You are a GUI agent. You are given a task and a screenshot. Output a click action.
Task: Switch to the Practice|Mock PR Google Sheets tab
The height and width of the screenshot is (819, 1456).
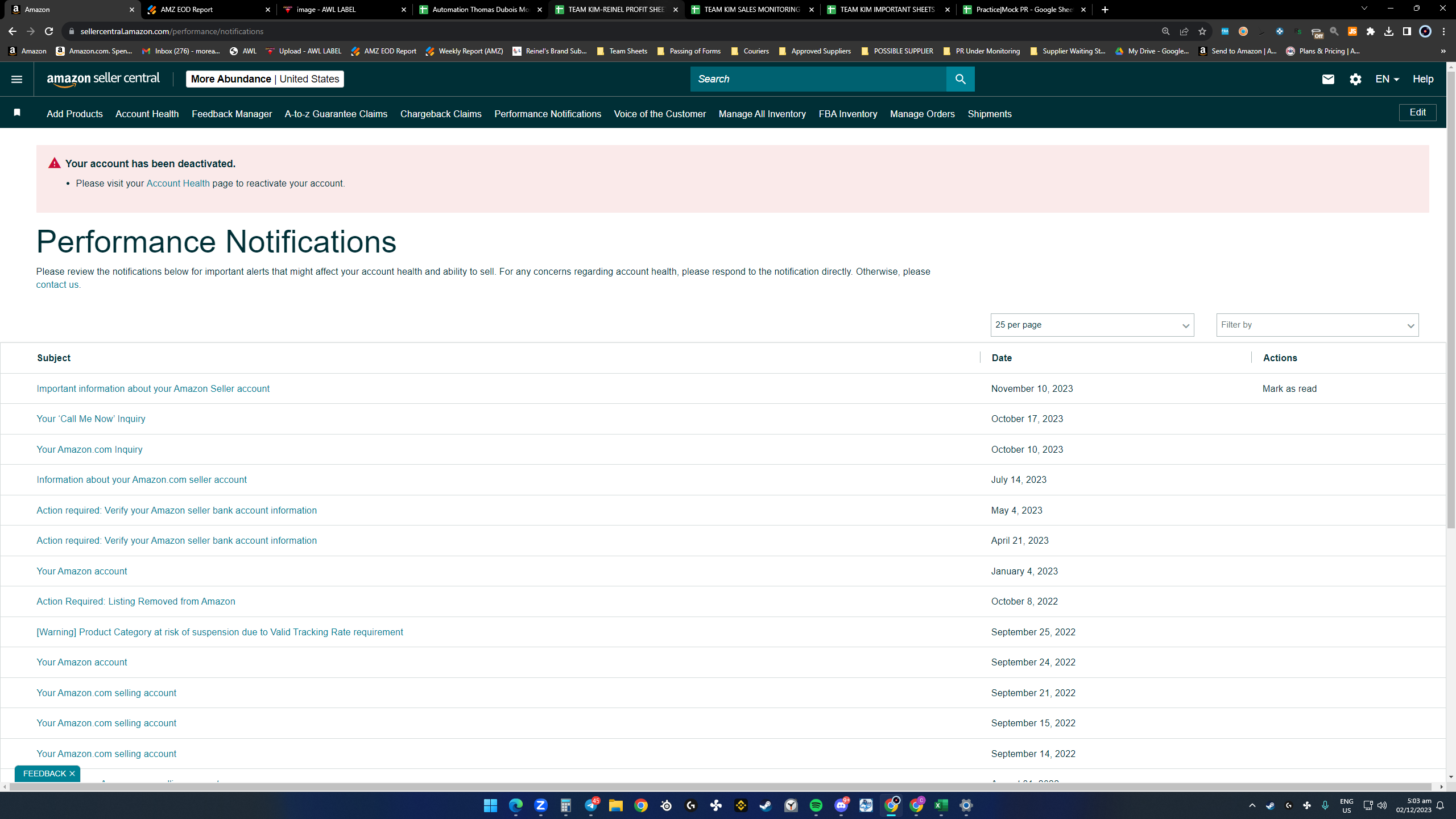click(1024, 10)
